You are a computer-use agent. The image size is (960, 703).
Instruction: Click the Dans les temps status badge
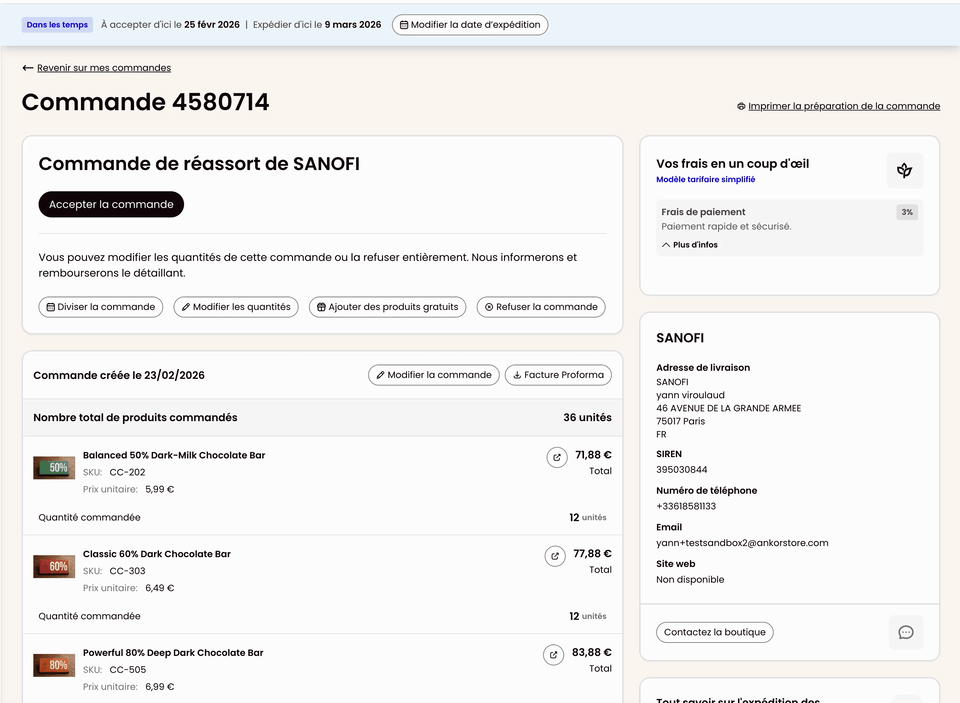pyautogui.click(x=57, y=25)
